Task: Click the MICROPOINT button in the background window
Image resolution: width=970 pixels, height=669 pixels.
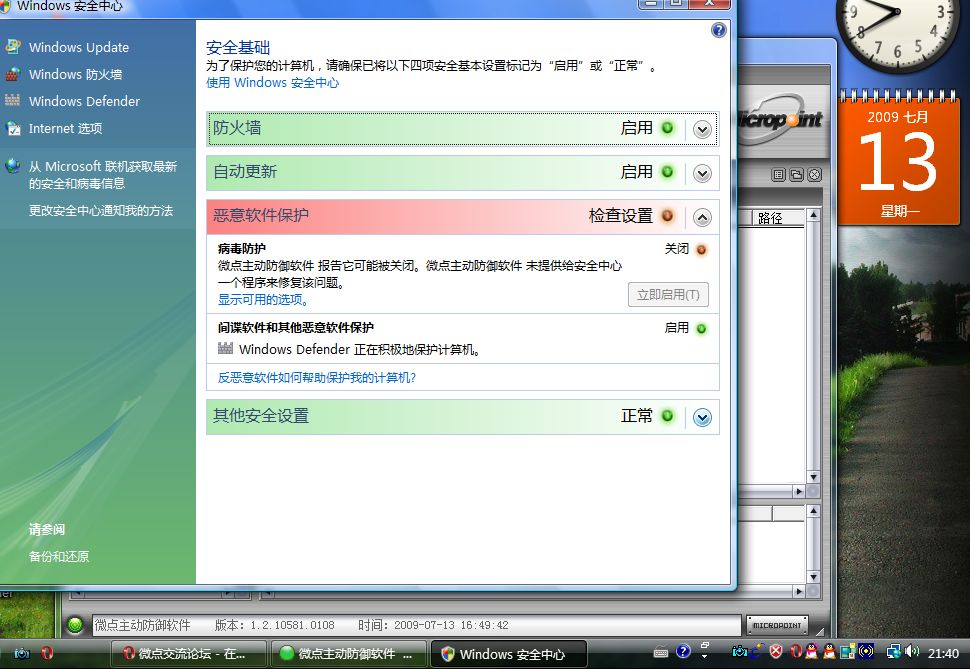Action: pos(777,625)
